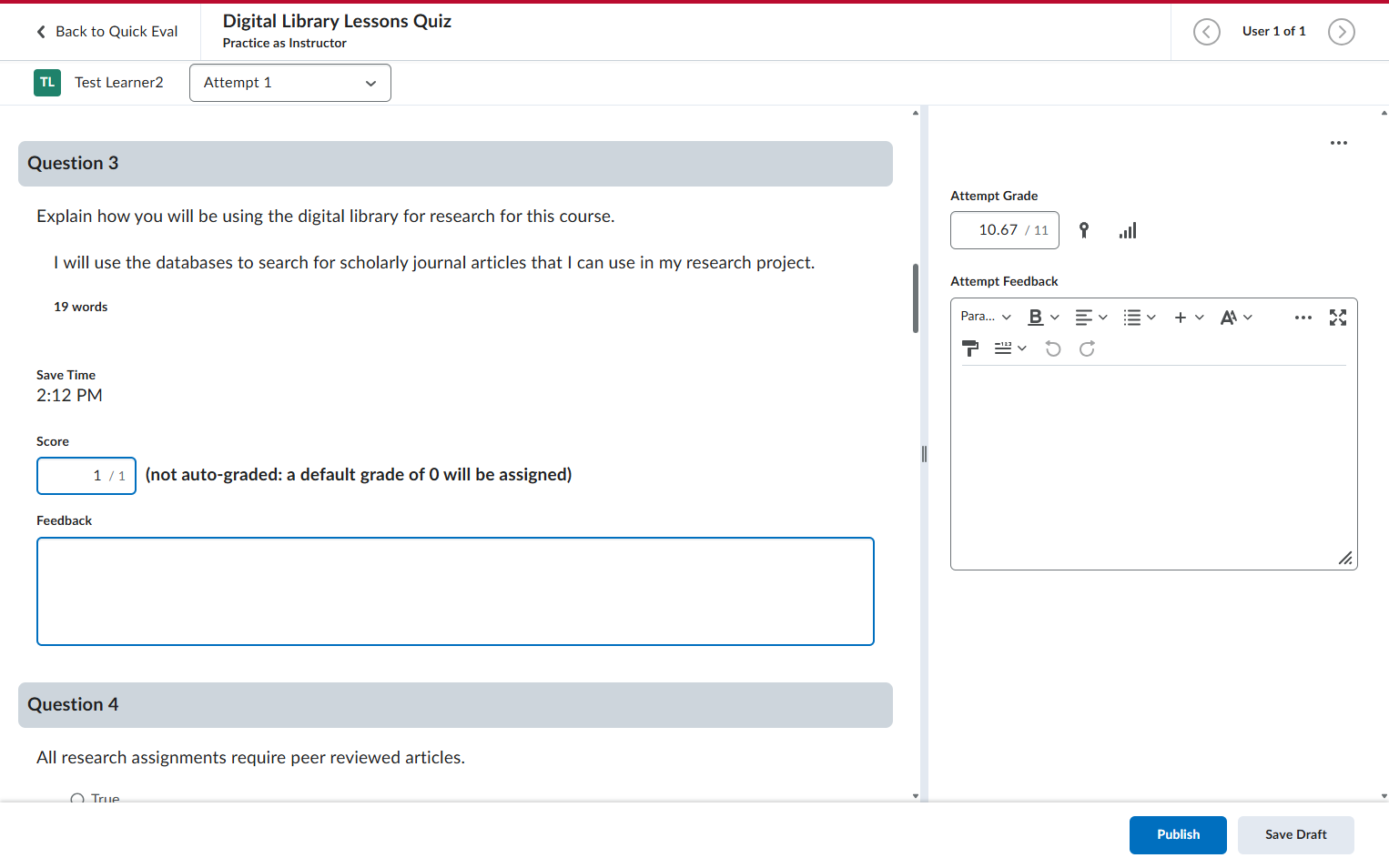Click the Save Draft button
Viewport: 1389px width, 868px height.
pyautogui.click(x=1295, y=835)
